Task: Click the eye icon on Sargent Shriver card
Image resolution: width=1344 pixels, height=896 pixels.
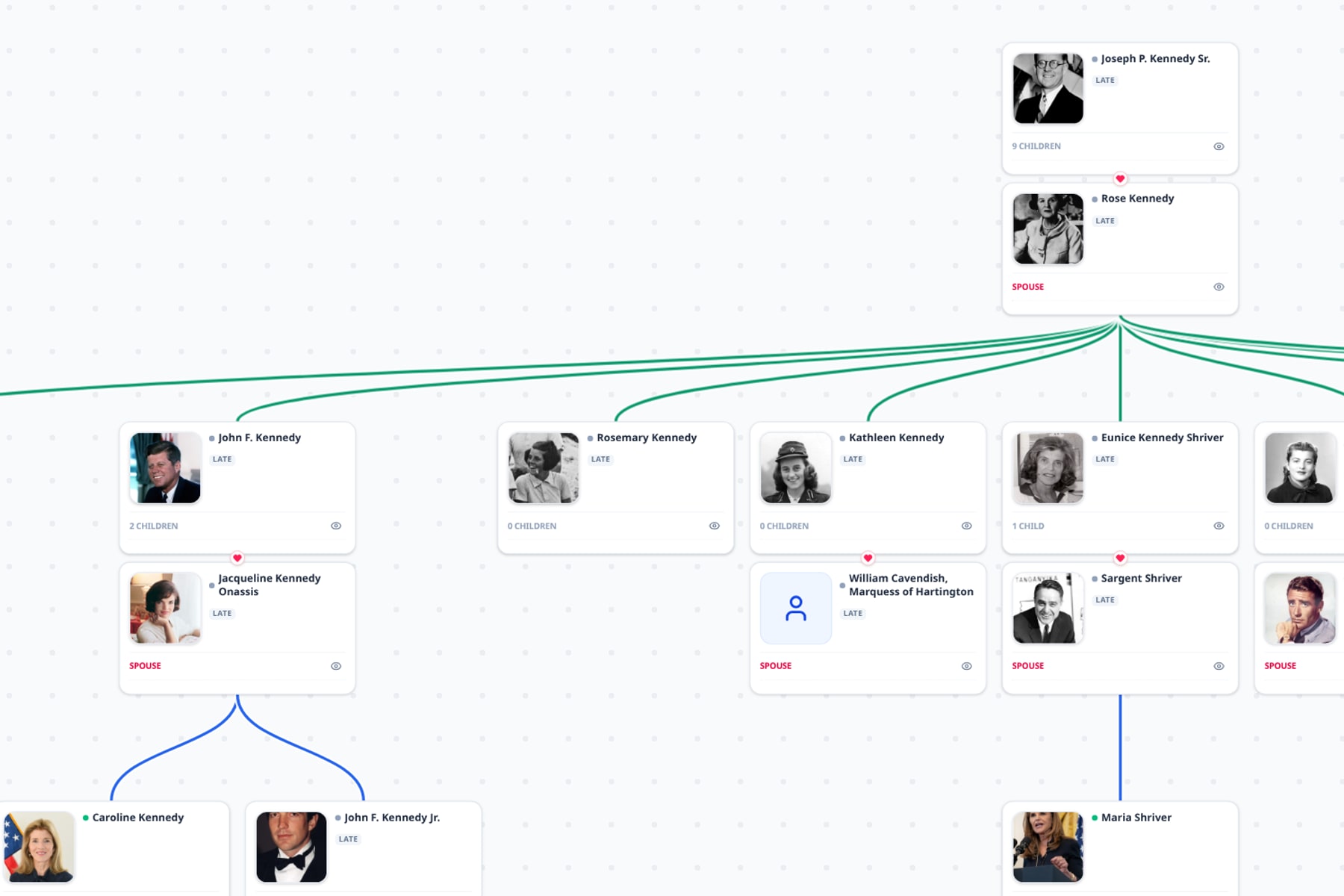Action: pos(1219,666)
